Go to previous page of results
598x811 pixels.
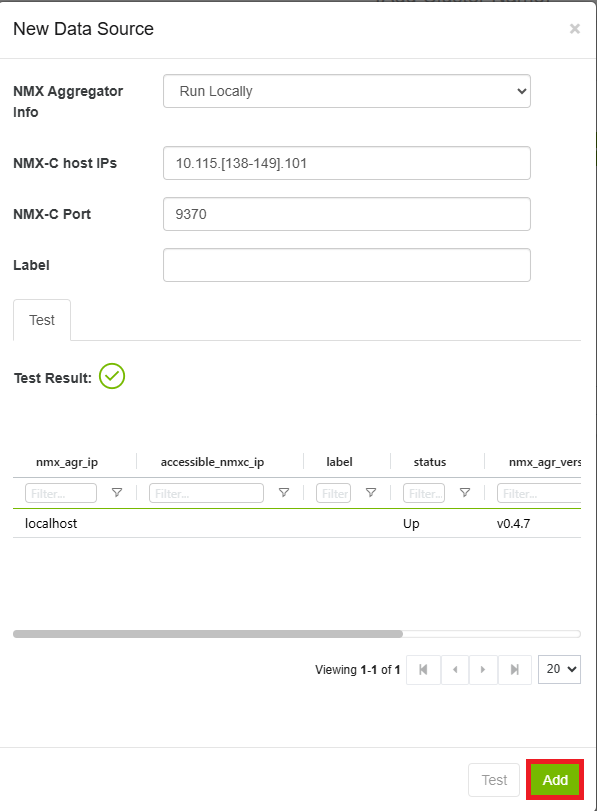click(x=455, y=670)
